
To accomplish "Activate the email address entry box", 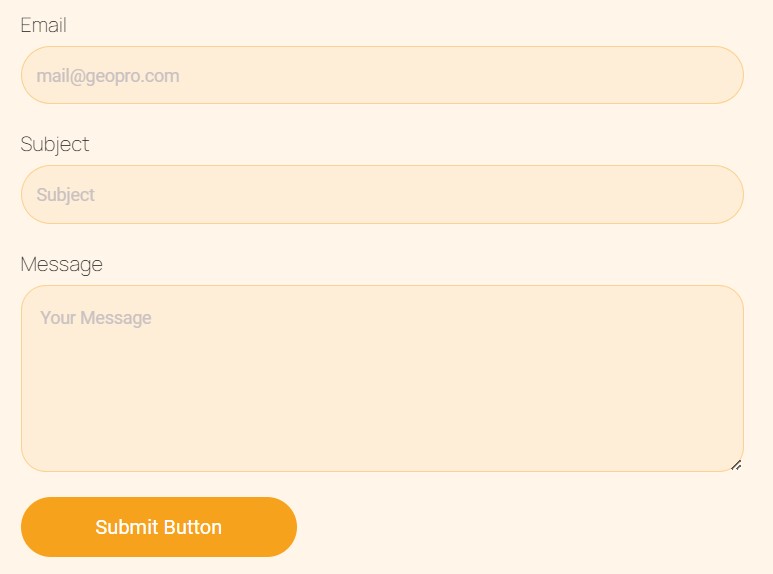I will coord(382,75).
